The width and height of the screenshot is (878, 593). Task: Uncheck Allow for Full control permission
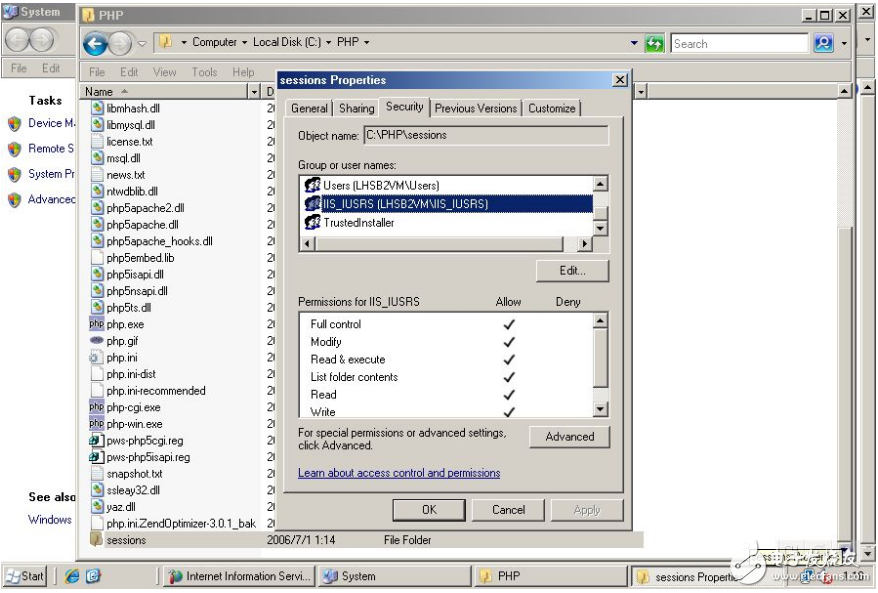[508, 324]
